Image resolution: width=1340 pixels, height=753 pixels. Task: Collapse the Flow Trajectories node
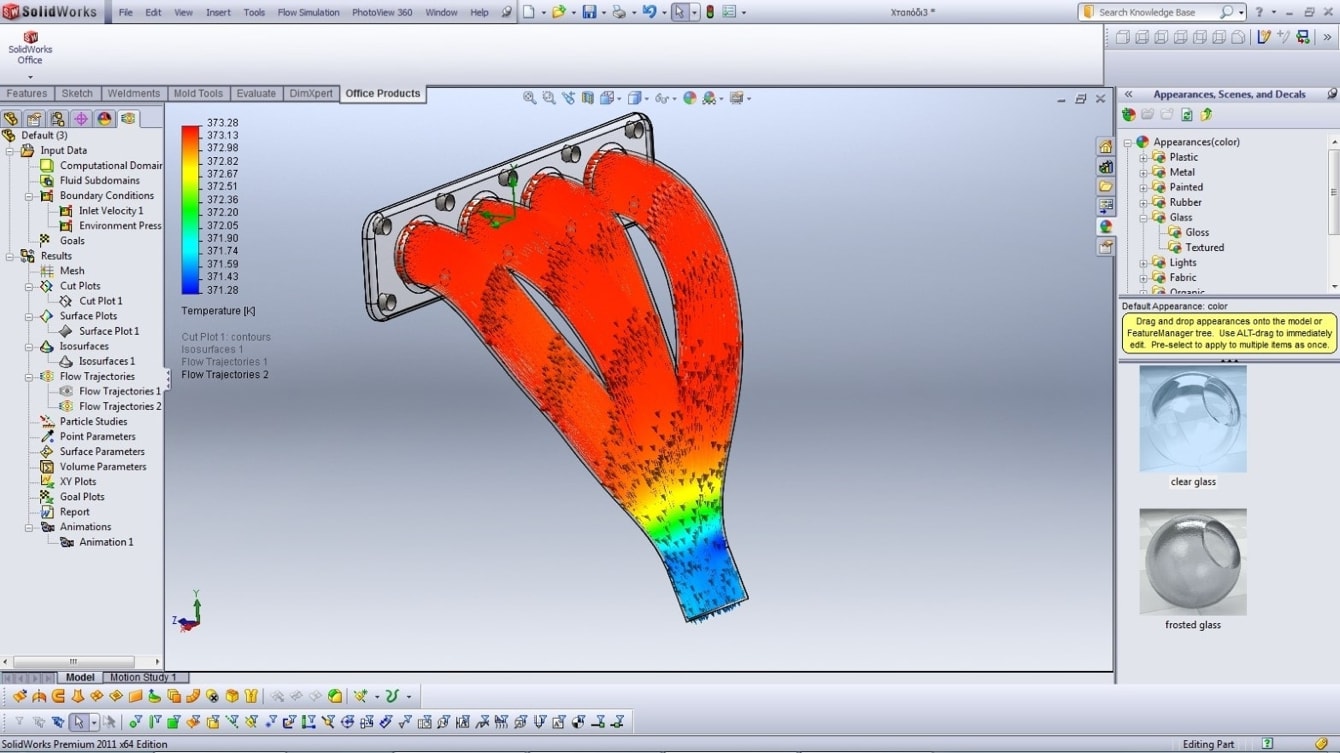coord(30,377)
